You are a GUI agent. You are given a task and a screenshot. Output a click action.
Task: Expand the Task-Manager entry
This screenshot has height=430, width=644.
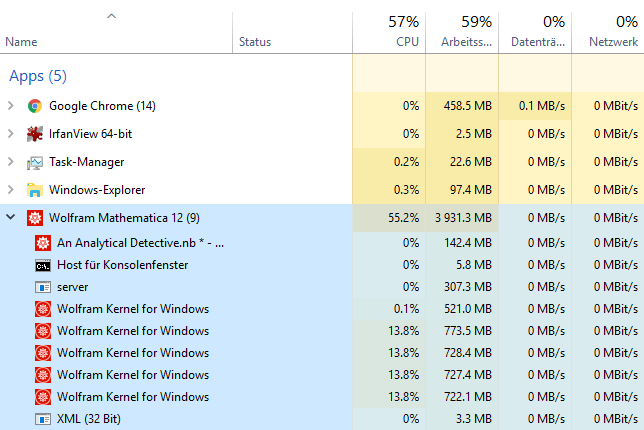(x=11, y=162)
